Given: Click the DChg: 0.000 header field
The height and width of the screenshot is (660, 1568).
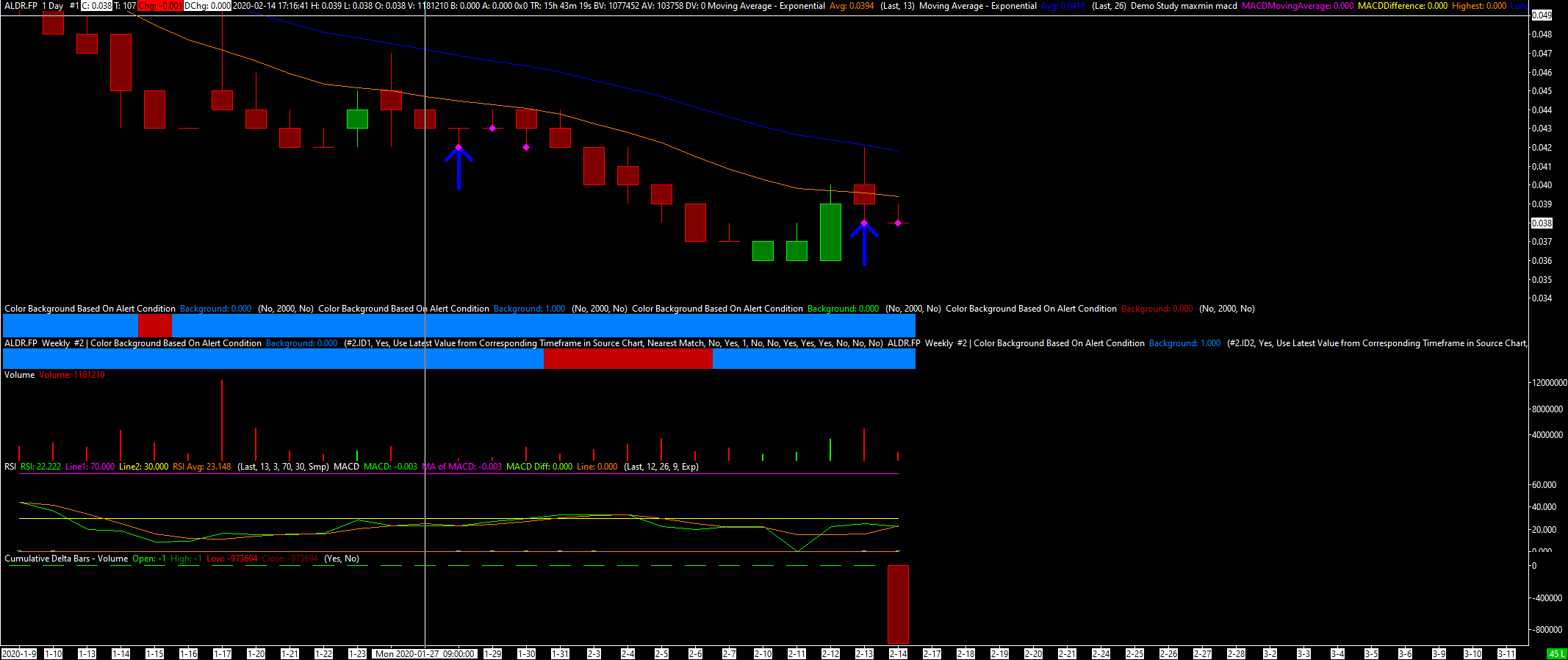Looking at the screenshot, I should [x=207, y=6].
